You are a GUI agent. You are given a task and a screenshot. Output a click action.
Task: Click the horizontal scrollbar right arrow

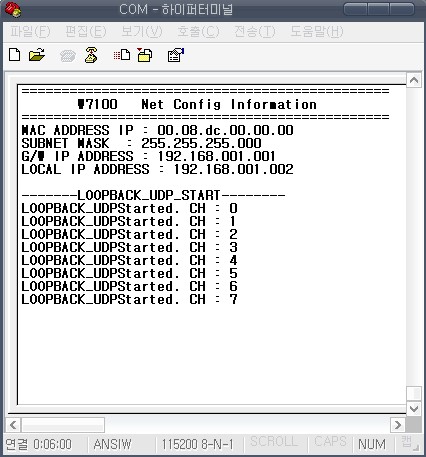click(x=398, y=425)
